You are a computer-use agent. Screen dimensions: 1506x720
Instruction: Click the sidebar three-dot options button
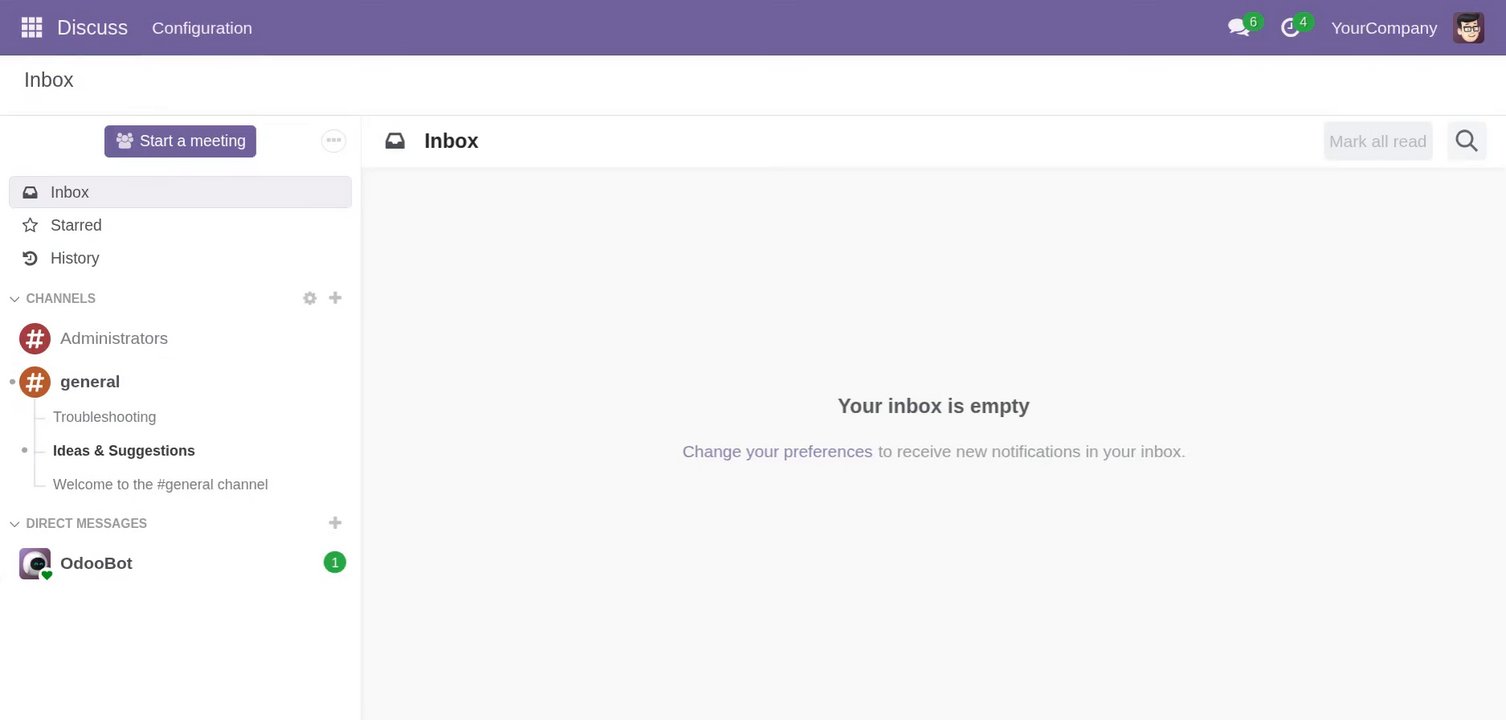point(333,141)
